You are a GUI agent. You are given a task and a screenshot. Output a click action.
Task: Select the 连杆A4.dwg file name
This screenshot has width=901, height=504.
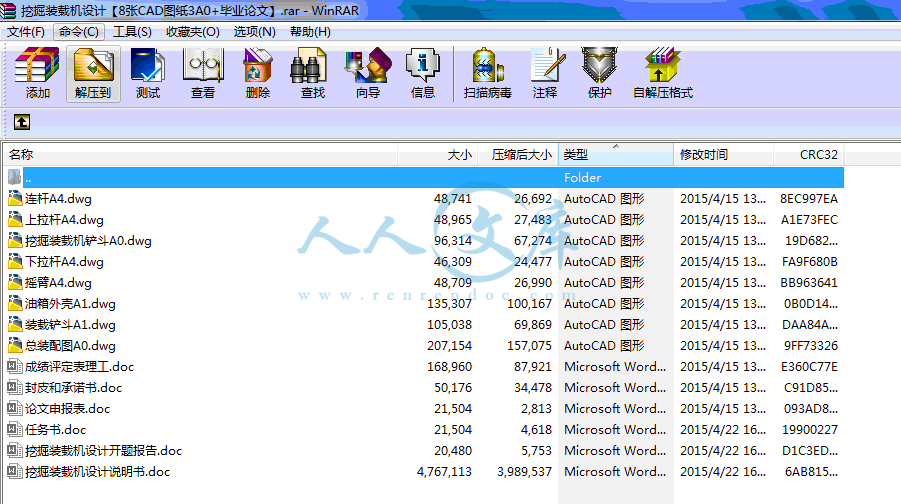coord(58,199)
